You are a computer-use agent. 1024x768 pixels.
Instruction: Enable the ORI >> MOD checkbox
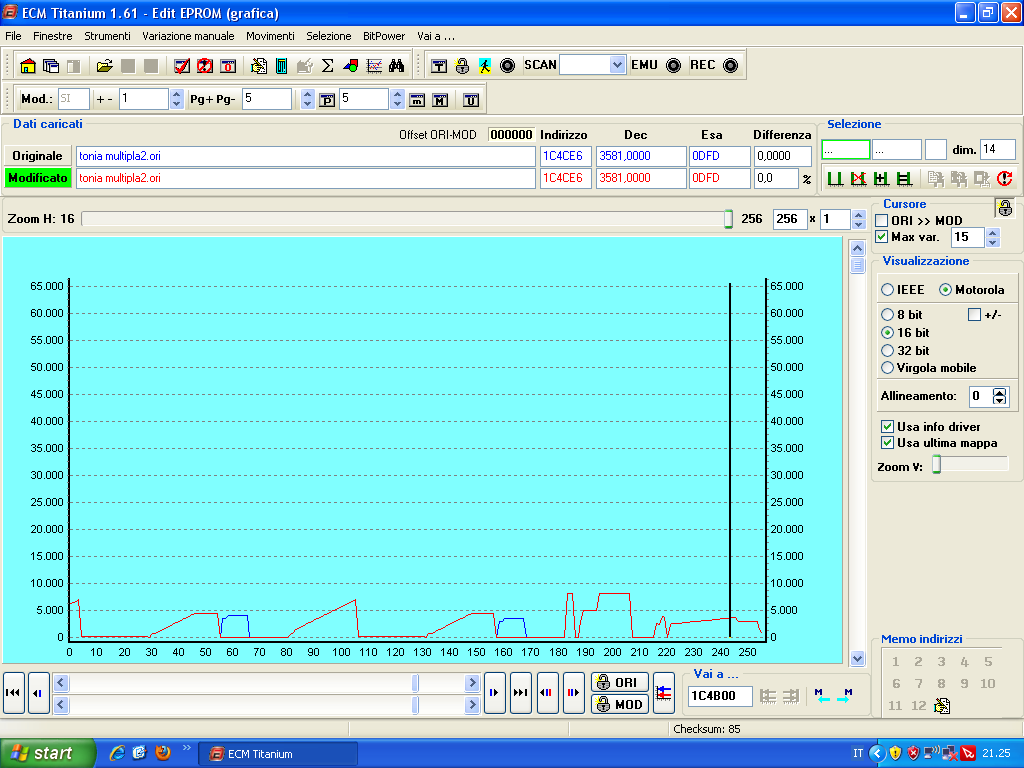[882, 220]
